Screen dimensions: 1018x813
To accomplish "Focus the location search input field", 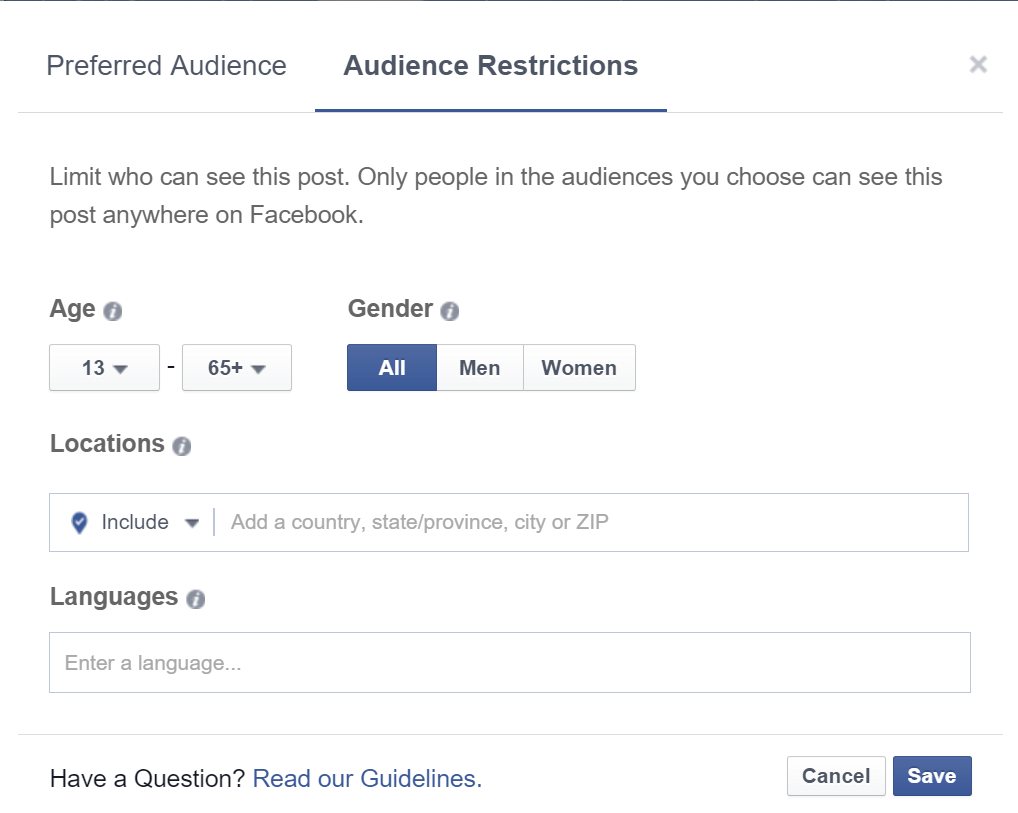I will (590, 523).
